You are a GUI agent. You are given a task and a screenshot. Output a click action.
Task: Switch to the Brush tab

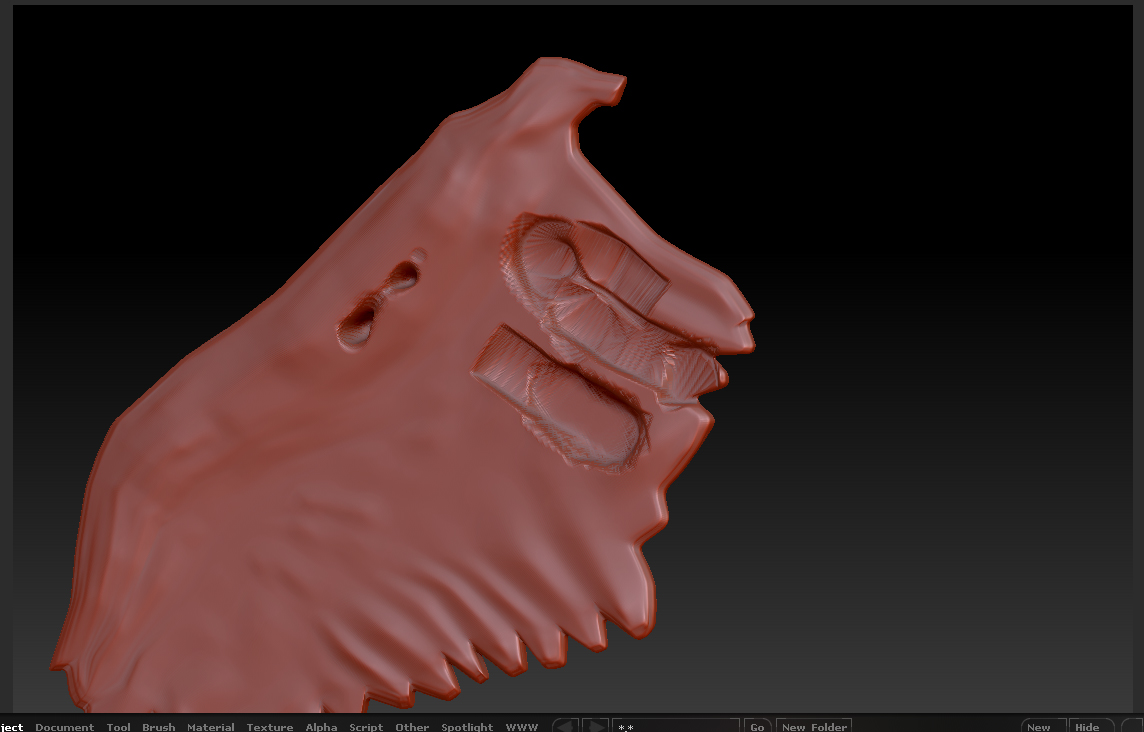[x=158, y=727]
